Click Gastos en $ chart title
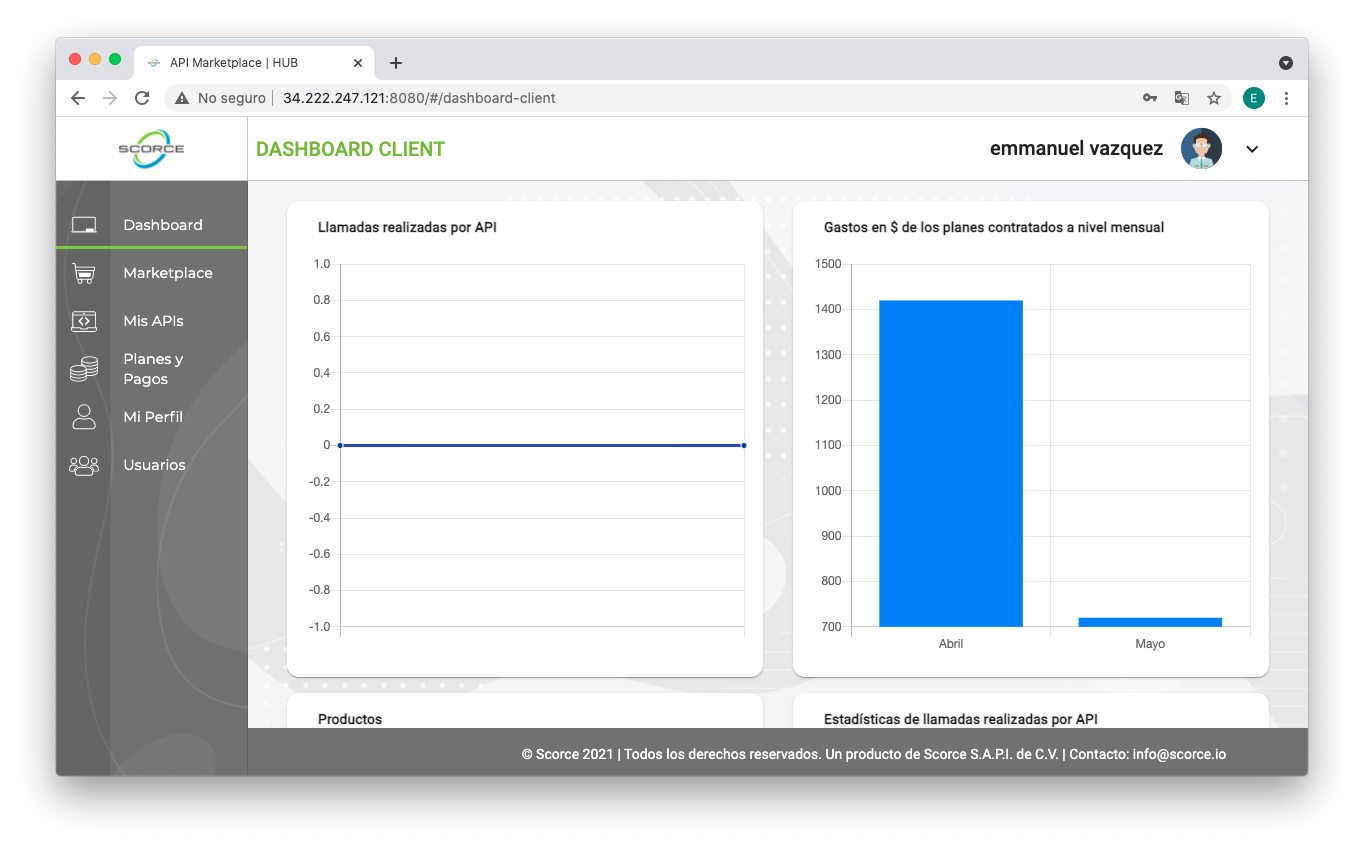Screen dimensions: 1364x850 point(994,227)
